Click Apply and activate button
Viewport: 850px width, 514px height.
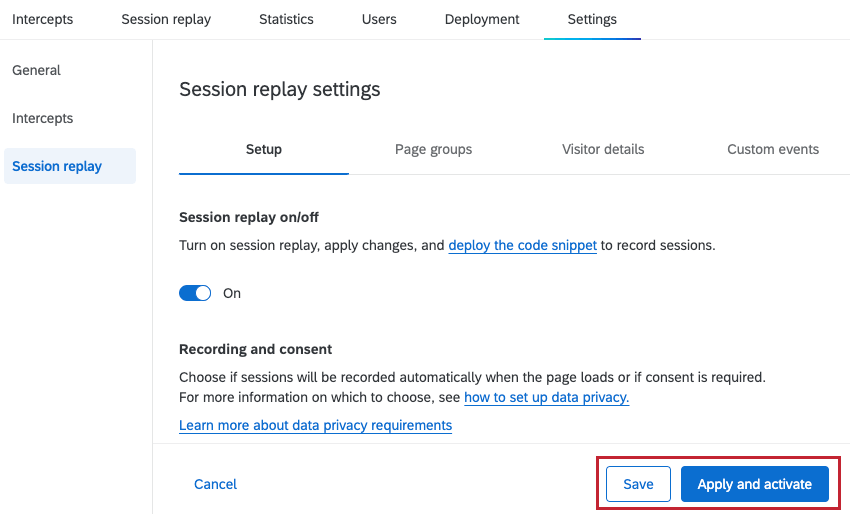coord(755,484)
